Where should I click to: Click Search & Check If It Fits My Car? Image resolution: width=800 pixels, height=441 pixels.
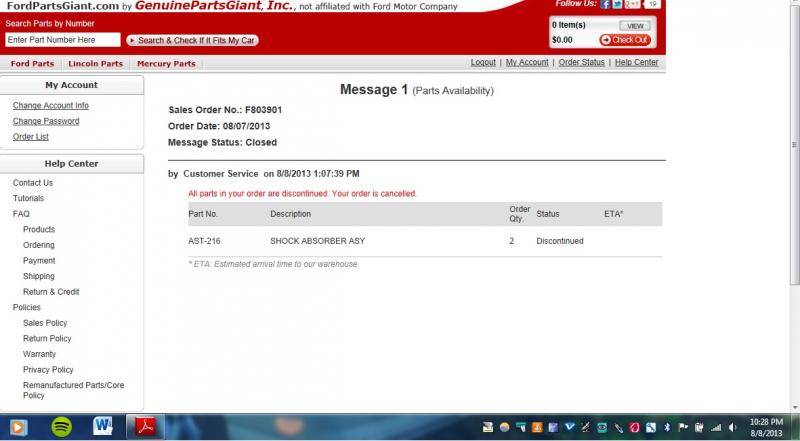click(192, 40)
